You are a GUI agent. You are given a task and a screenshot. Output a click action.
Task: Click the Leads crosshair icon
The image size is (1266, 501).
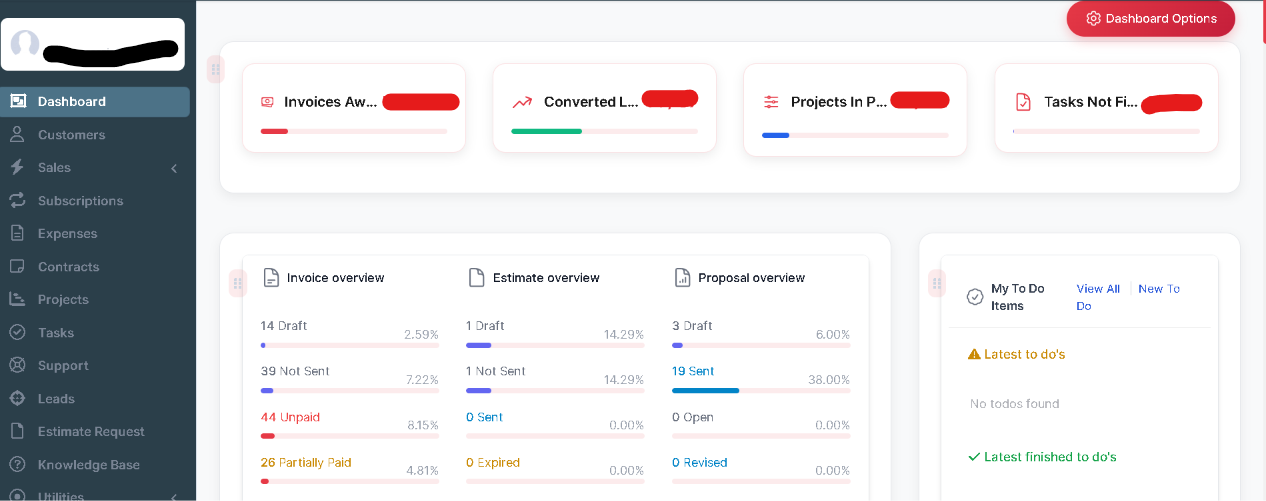click(17, 398)
